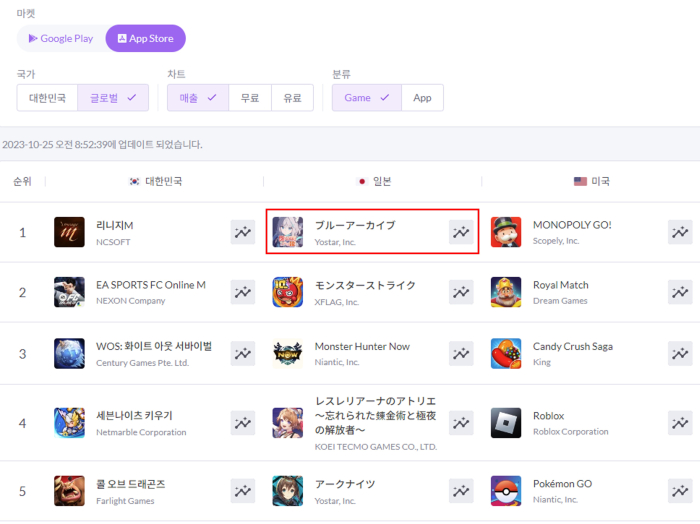The image size is (700, 524).
Task: Click the 미국 column header
Action: tap(592, 181)
